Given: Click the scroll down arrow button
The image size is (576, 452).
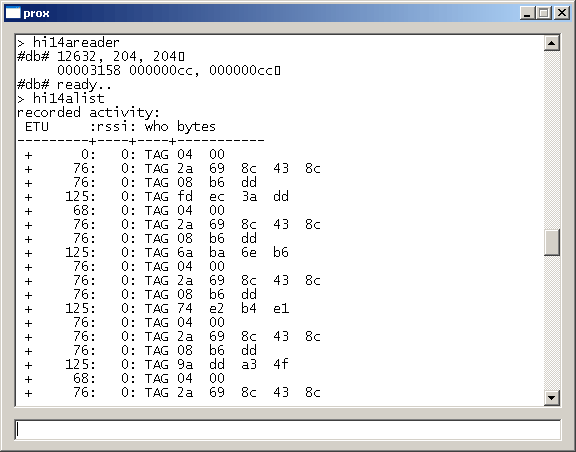Looking at the screenshot, I should pos(552,397).
